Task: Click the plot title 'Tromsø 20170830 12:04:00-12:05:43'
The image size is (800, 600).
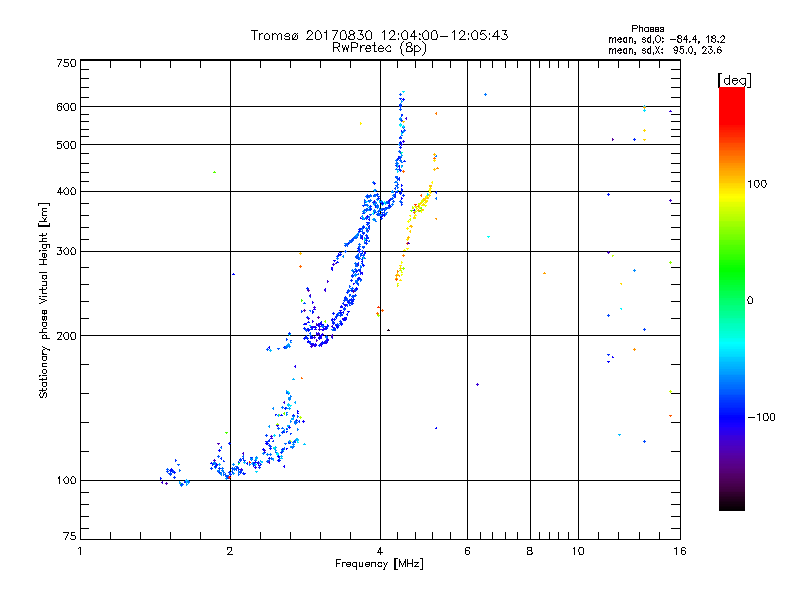Action: pyautogui.click(x=379, y=35)
